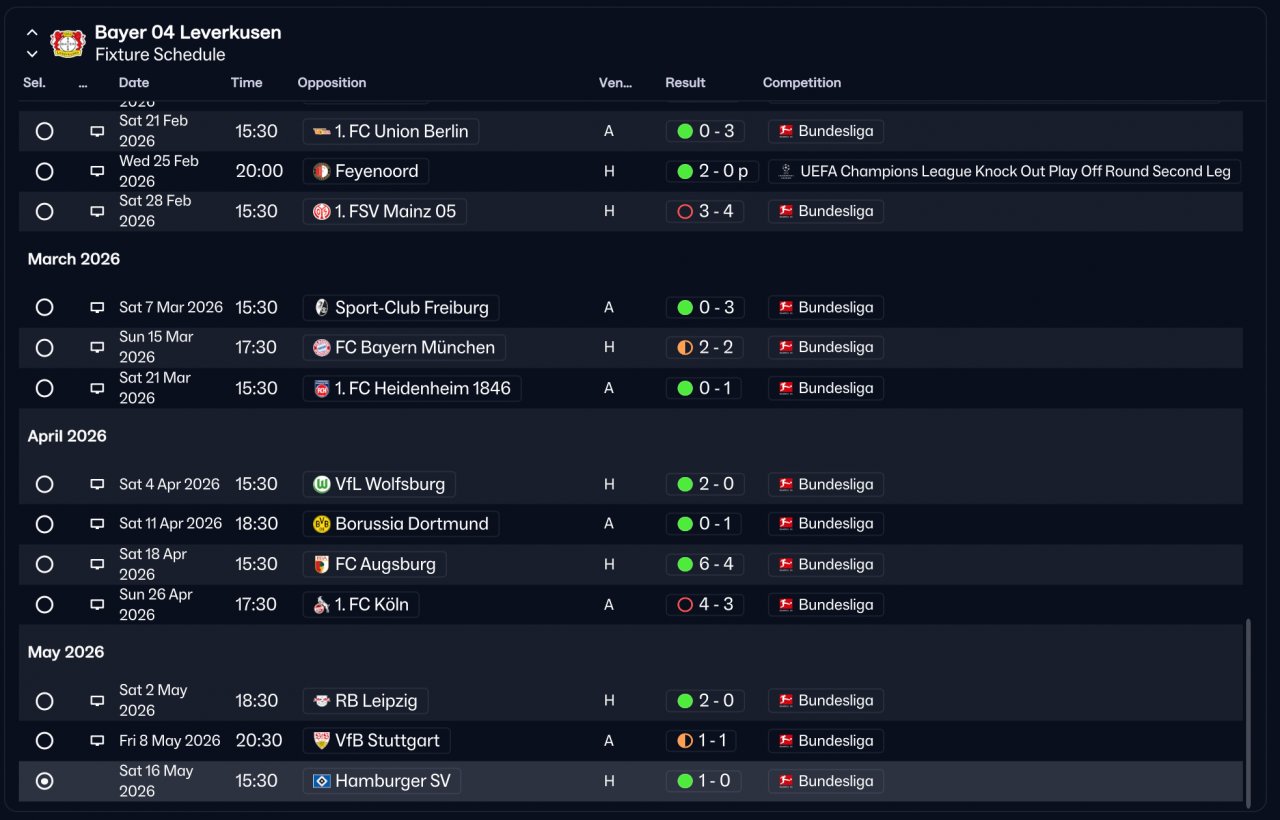The image size is (1280, 820).
Task: Open the 6 - 4 result against Augsburg
Action: click(x=705, y=564)
